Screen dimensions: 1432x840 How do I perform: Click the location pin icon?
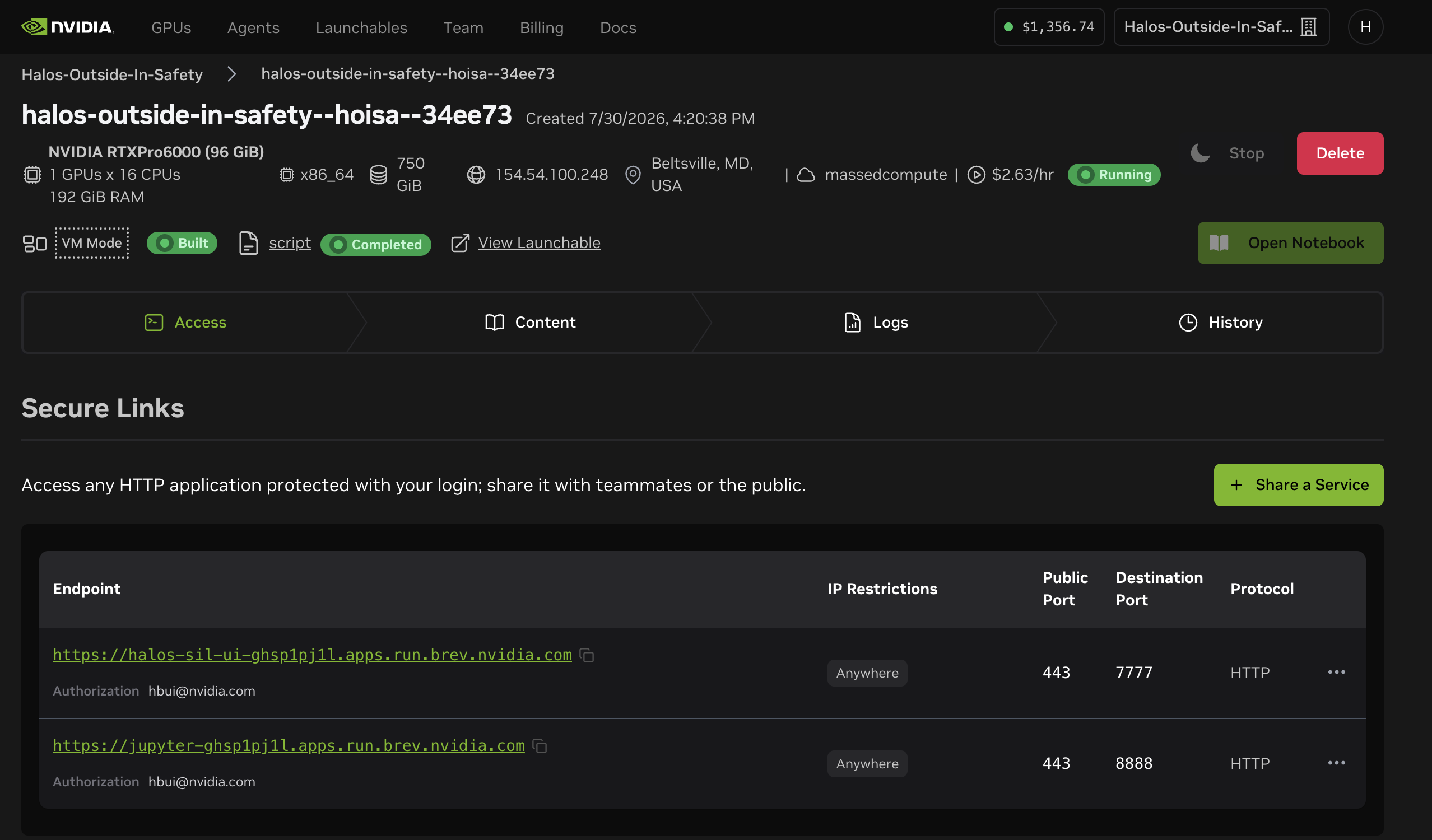click(633, 174)
